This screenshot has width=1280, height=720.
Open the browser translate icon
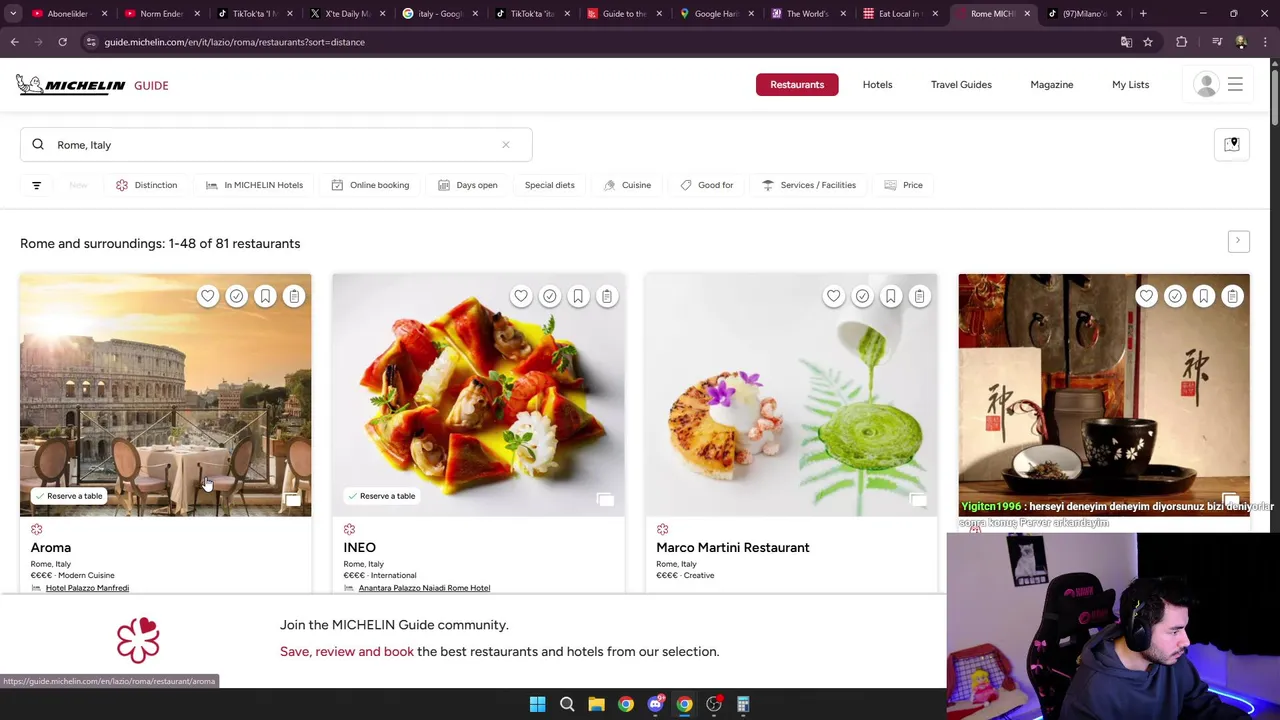pos(1126,42)
